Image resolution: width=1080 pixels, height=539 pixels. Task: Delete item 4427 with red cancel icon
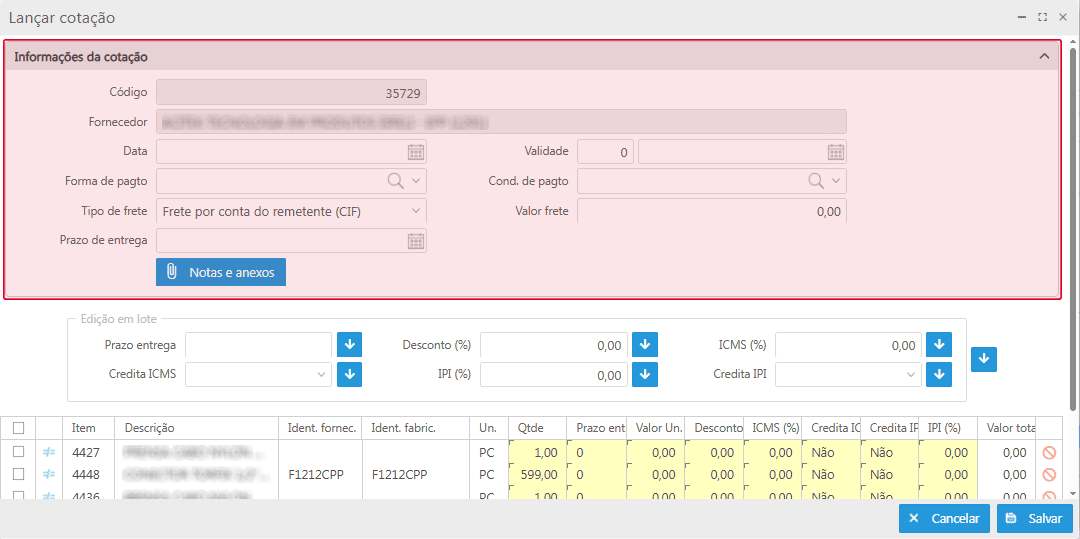[1049, 453]
